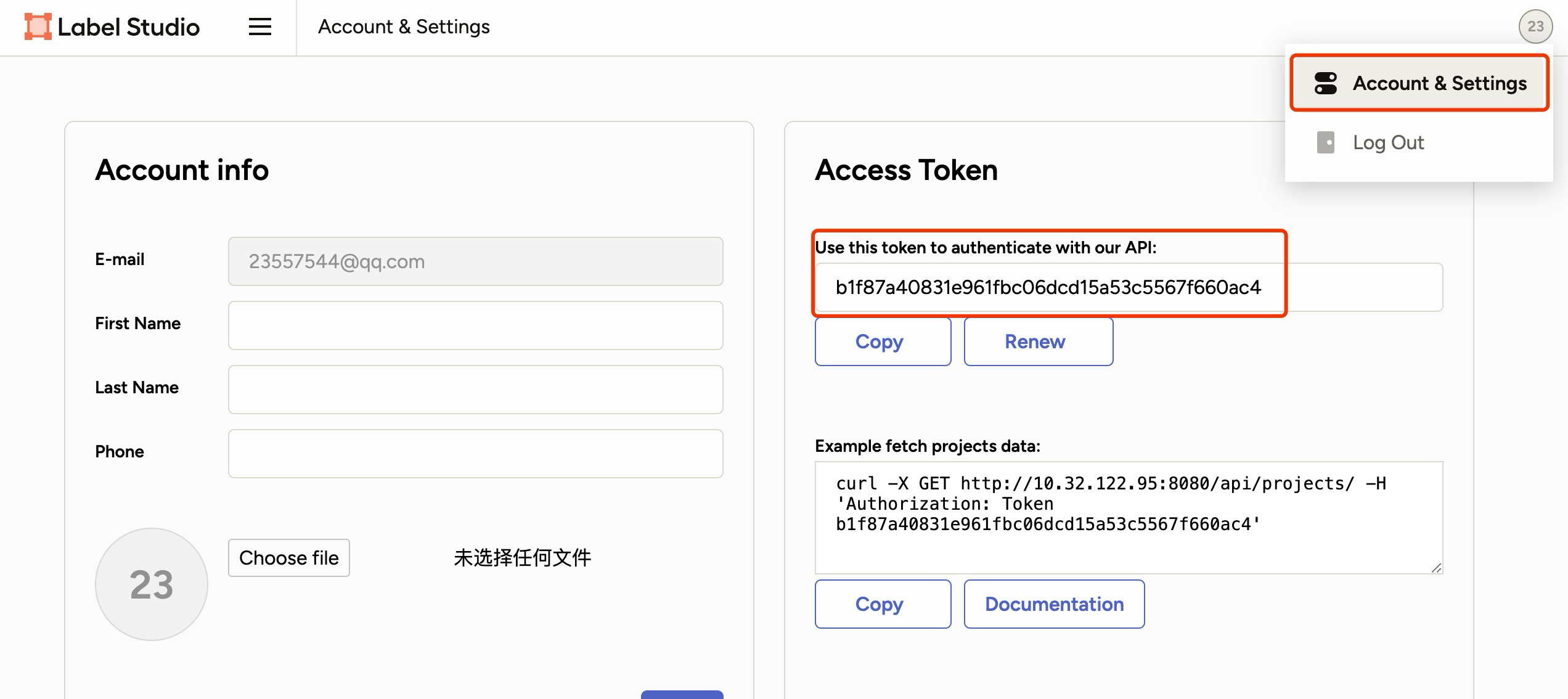Viewport: 1568px width, 699px height.
Task: Focus the Last Name input field
Action: click(x=475, y=390)
